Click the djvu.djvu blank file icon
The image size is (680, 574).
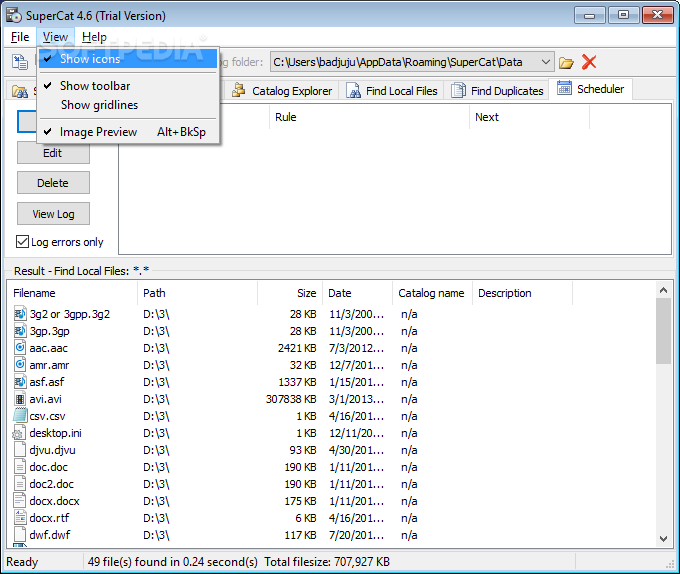20,450
